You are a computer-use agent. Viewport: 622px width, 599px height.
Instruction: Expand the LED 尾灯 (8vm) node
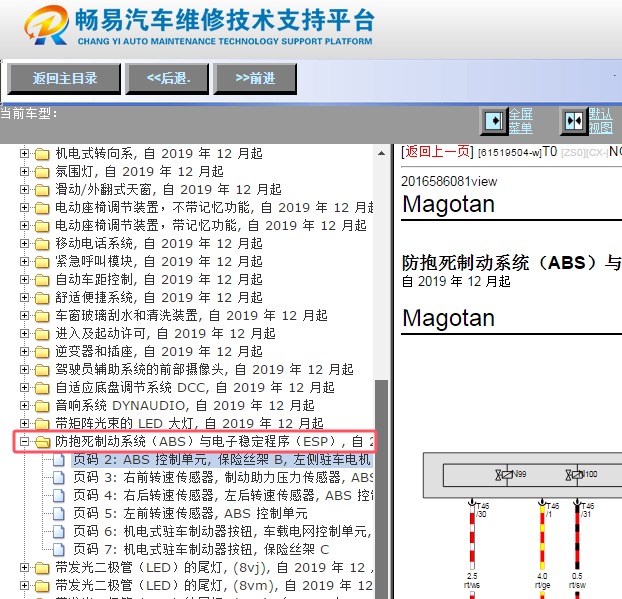pyautogui.click(x=24, y=586)
